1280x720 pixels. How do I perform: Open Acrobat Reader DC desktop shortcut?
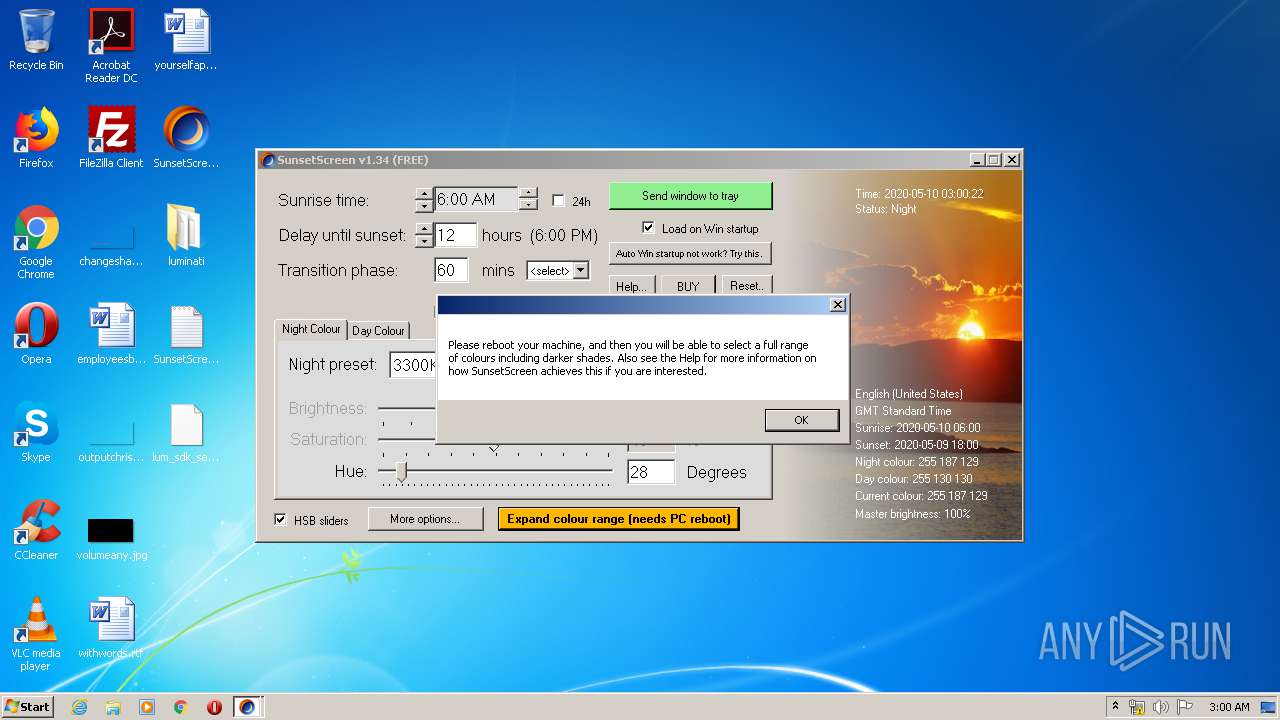click(x=111, y=46)
